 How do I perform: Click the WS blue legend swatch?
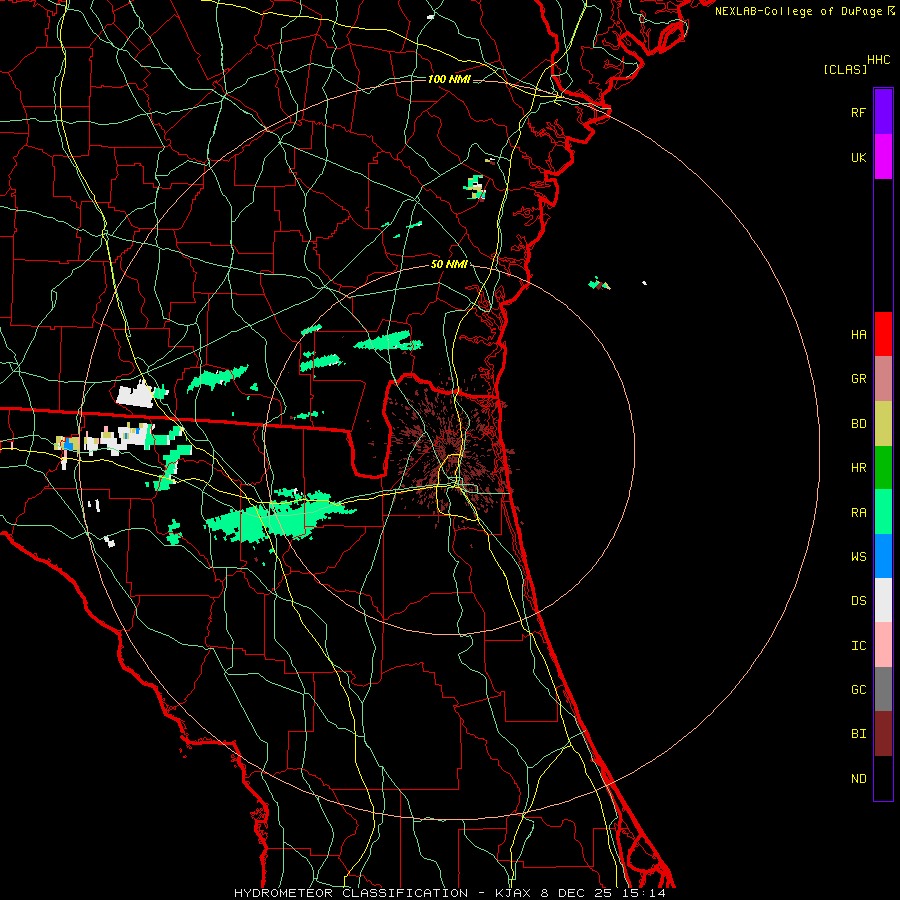(x=883, y=556)
